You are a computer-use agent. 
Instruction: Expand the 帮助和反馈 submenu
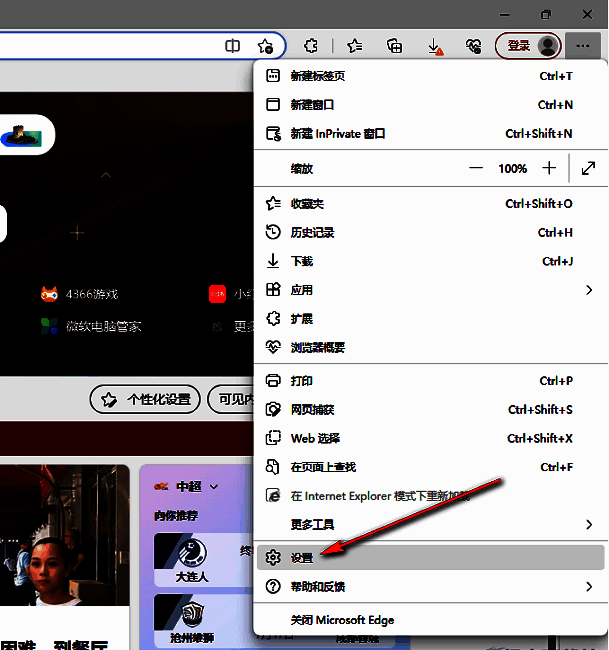click(x=430, y=587)
